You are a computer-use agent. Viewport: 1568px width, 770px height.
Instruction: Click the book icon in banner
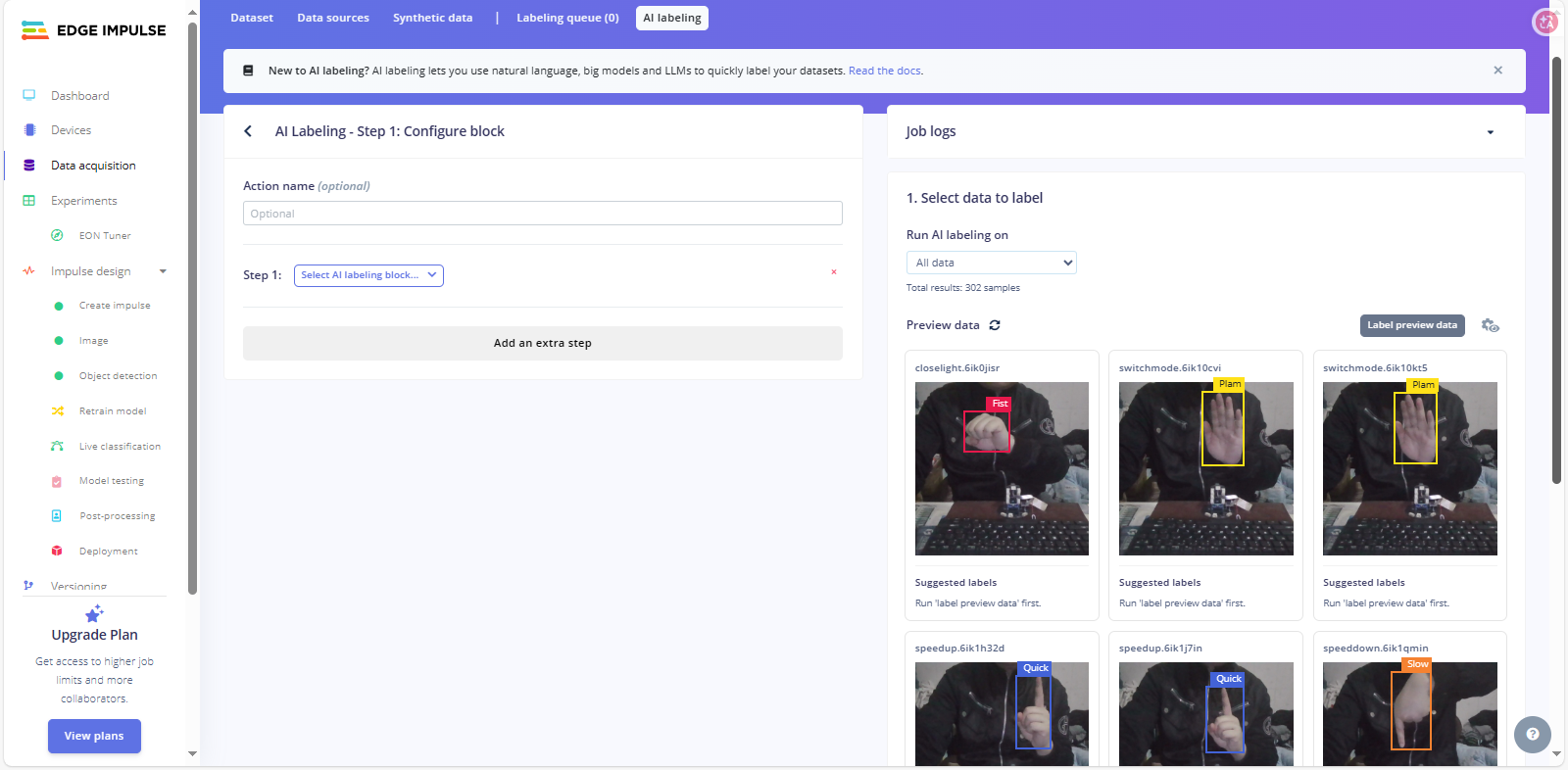coord(248,71)
